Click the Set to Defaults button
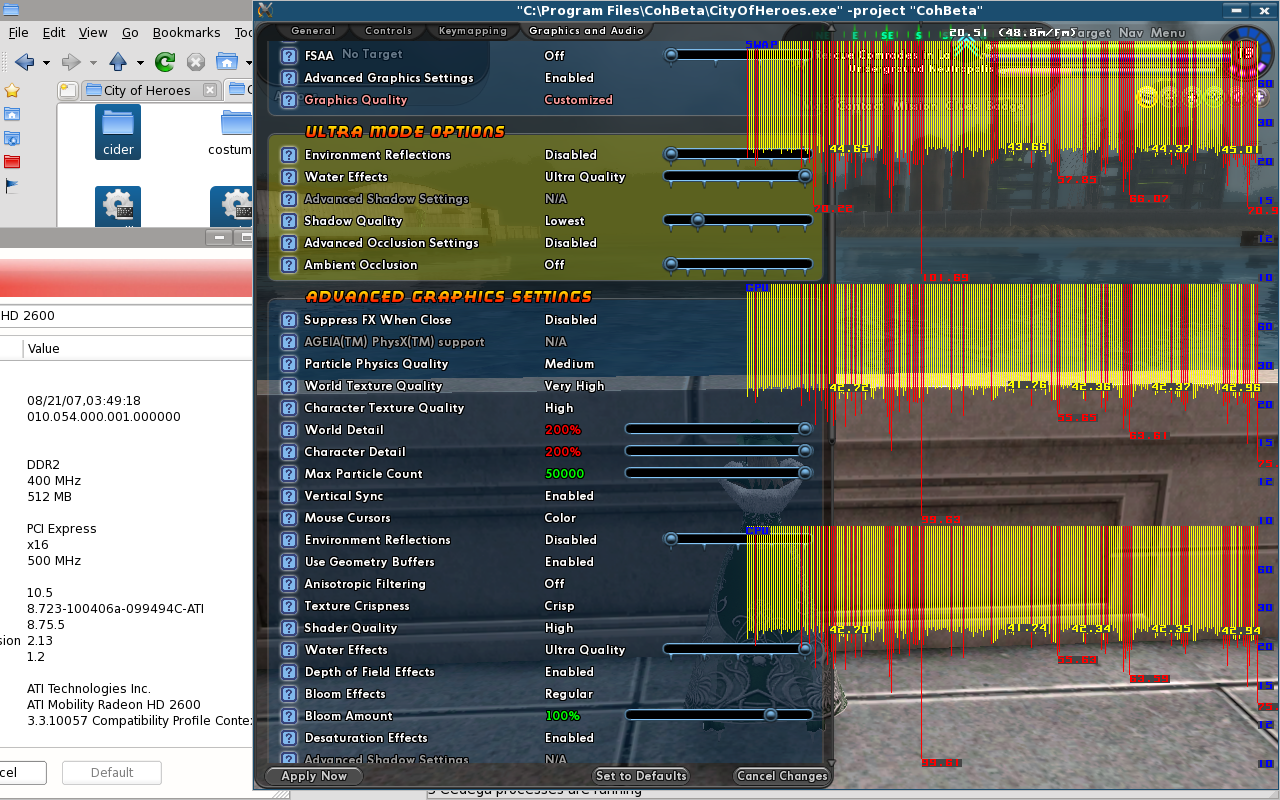Screen dimensions: 1280x800 [x=641, y=776]
